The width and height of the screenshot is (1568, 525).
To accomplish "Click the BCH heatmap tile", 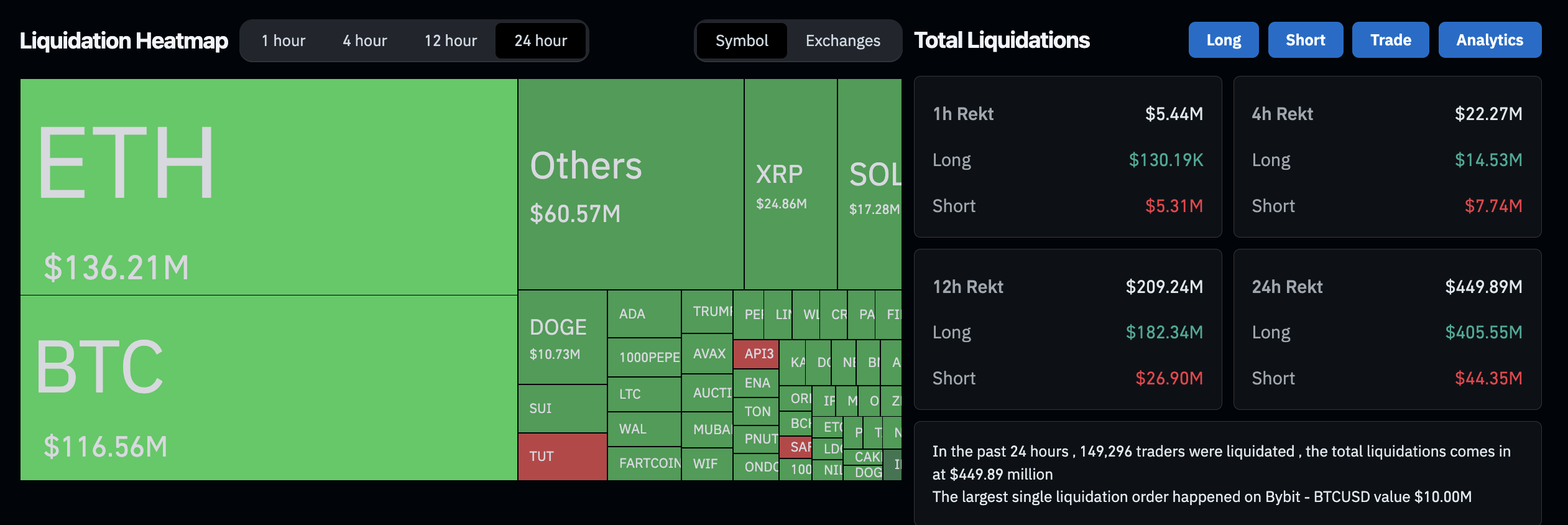I will [796, 424].
